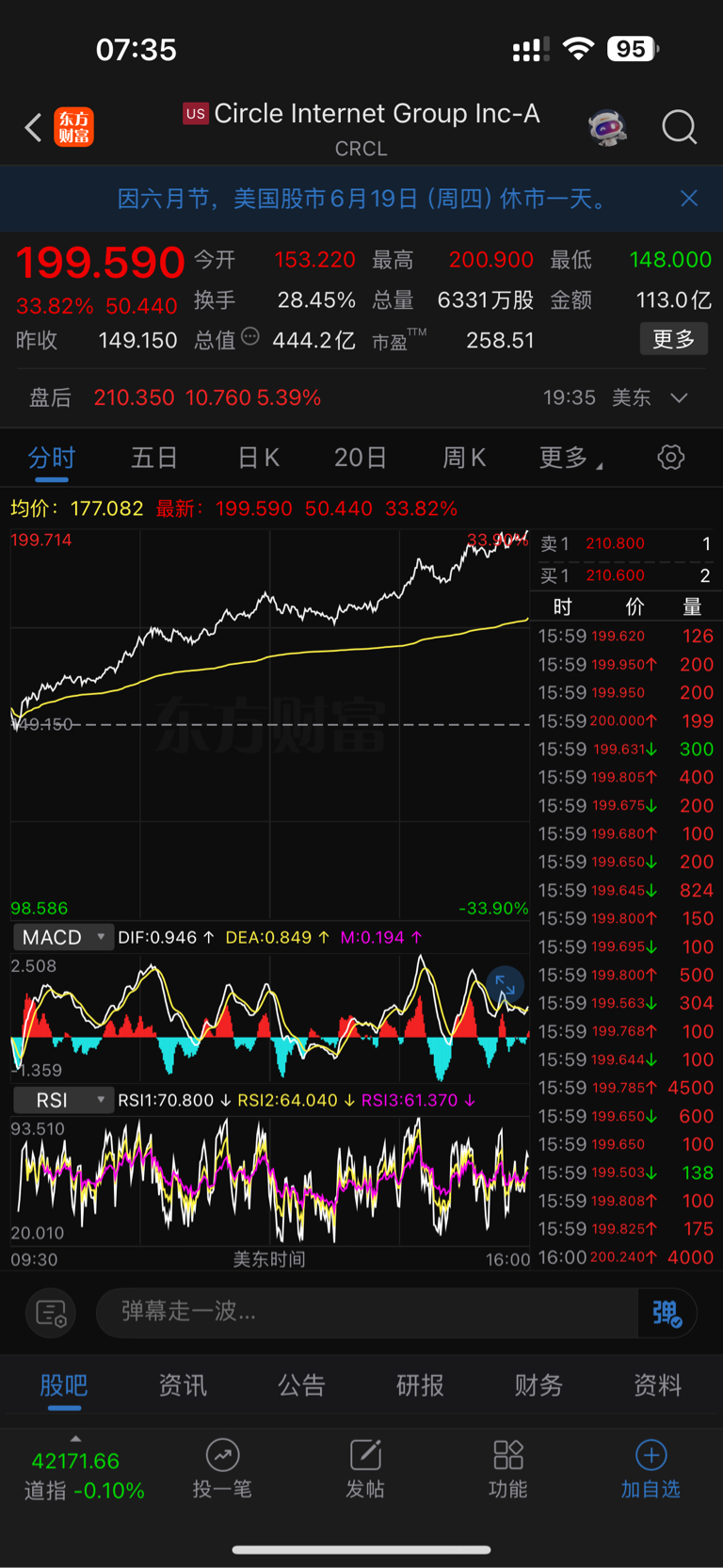The height and width of the screenshot is (1568, 723).
Task: Open the robot assistant icon
Action: (608, 127)
